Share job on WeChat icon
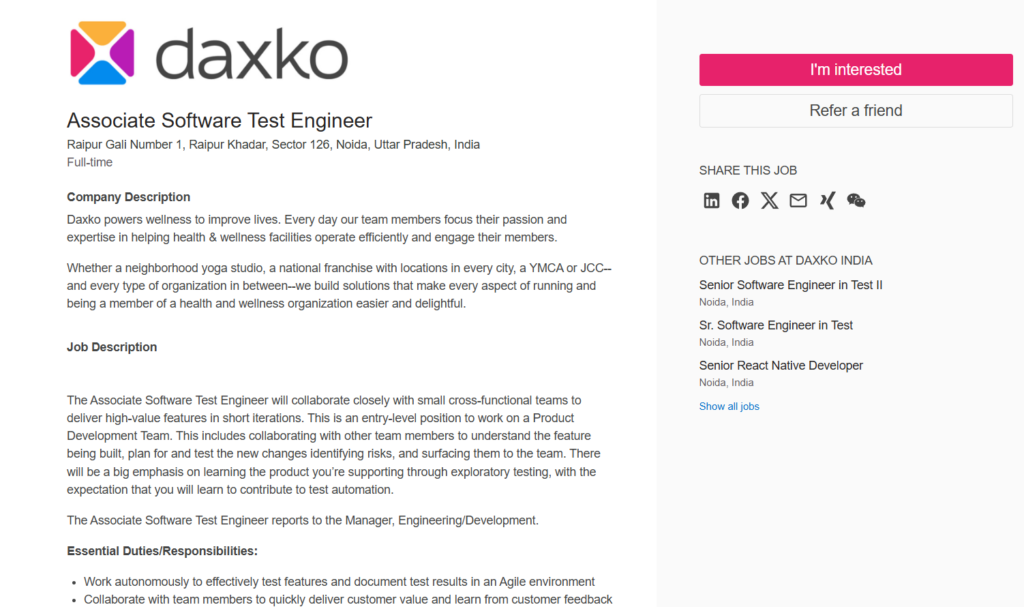 pos(856,200)
